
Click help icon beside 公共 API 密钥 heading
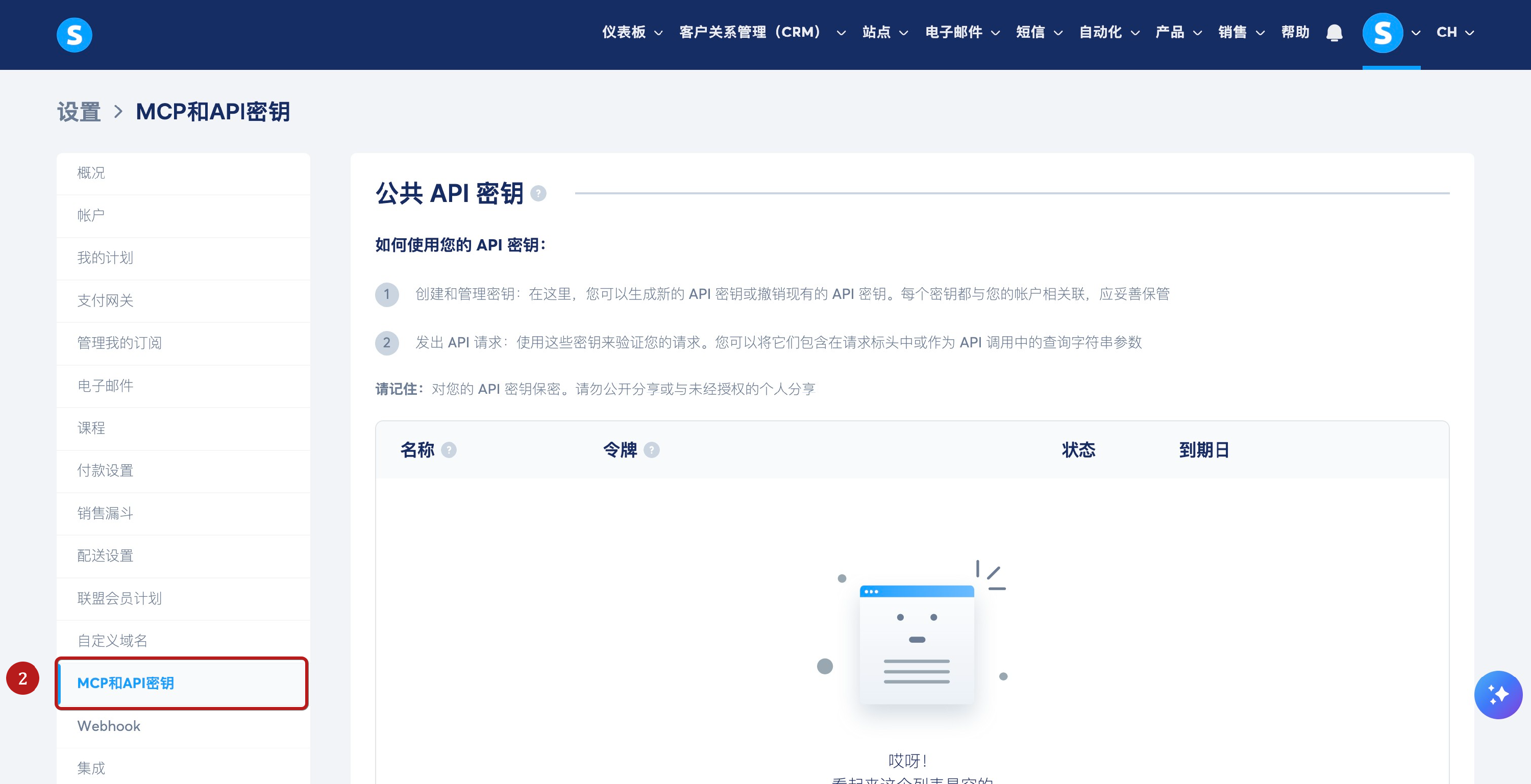[x=538, y=194]
